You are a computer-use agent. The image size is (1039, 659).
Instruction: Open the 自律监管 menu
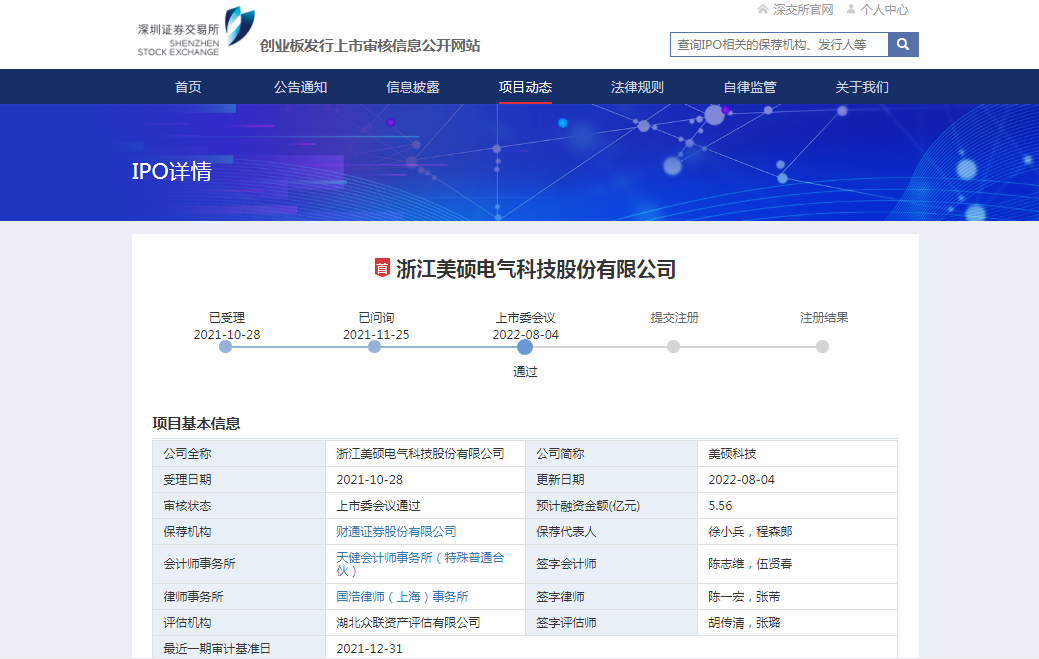click(750, 87)
